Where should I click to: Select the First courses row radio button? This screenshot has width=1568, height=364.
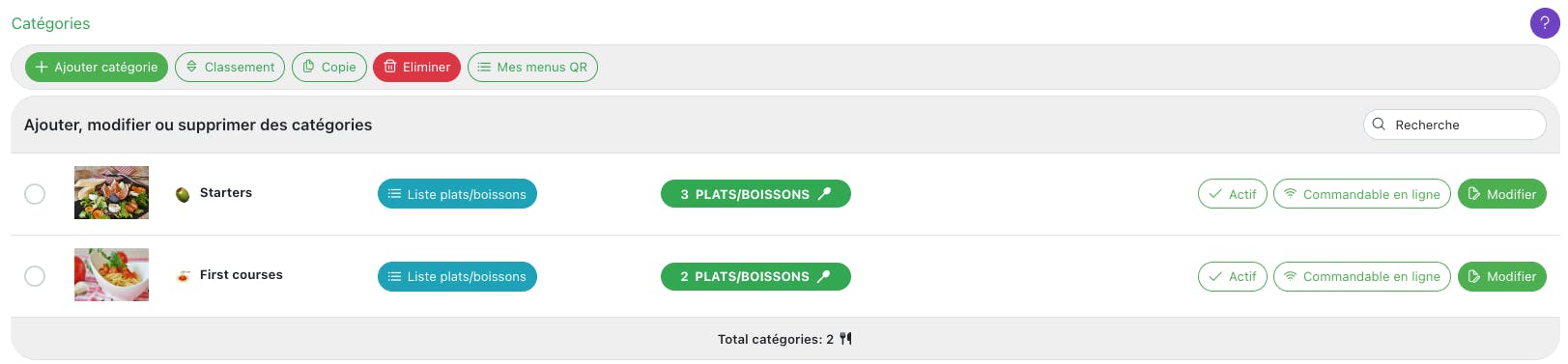(35, 276)
